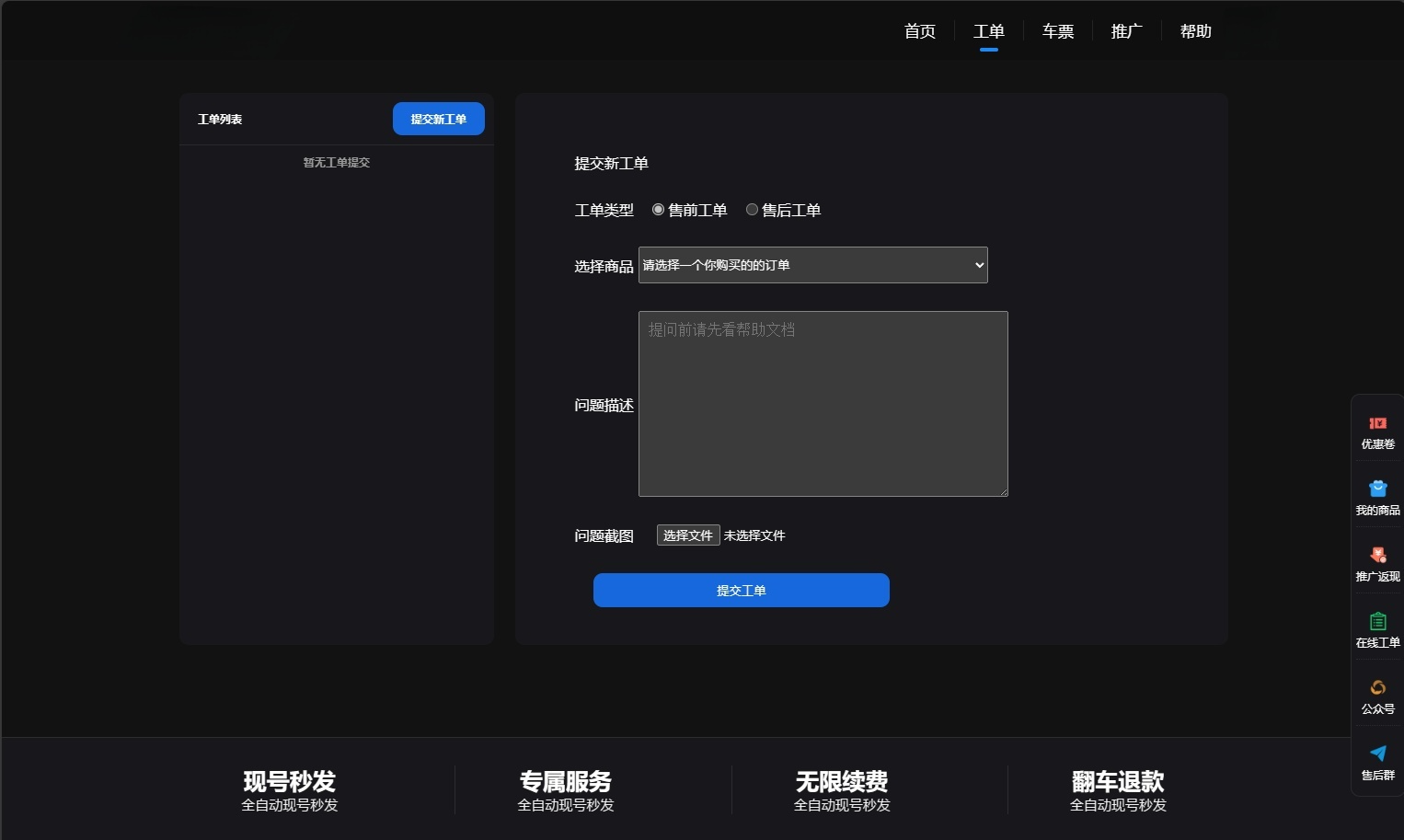
Task: Open the 优惠卷 coupon panel icon
Action: pyautogui.click(x=1377, y=431)
